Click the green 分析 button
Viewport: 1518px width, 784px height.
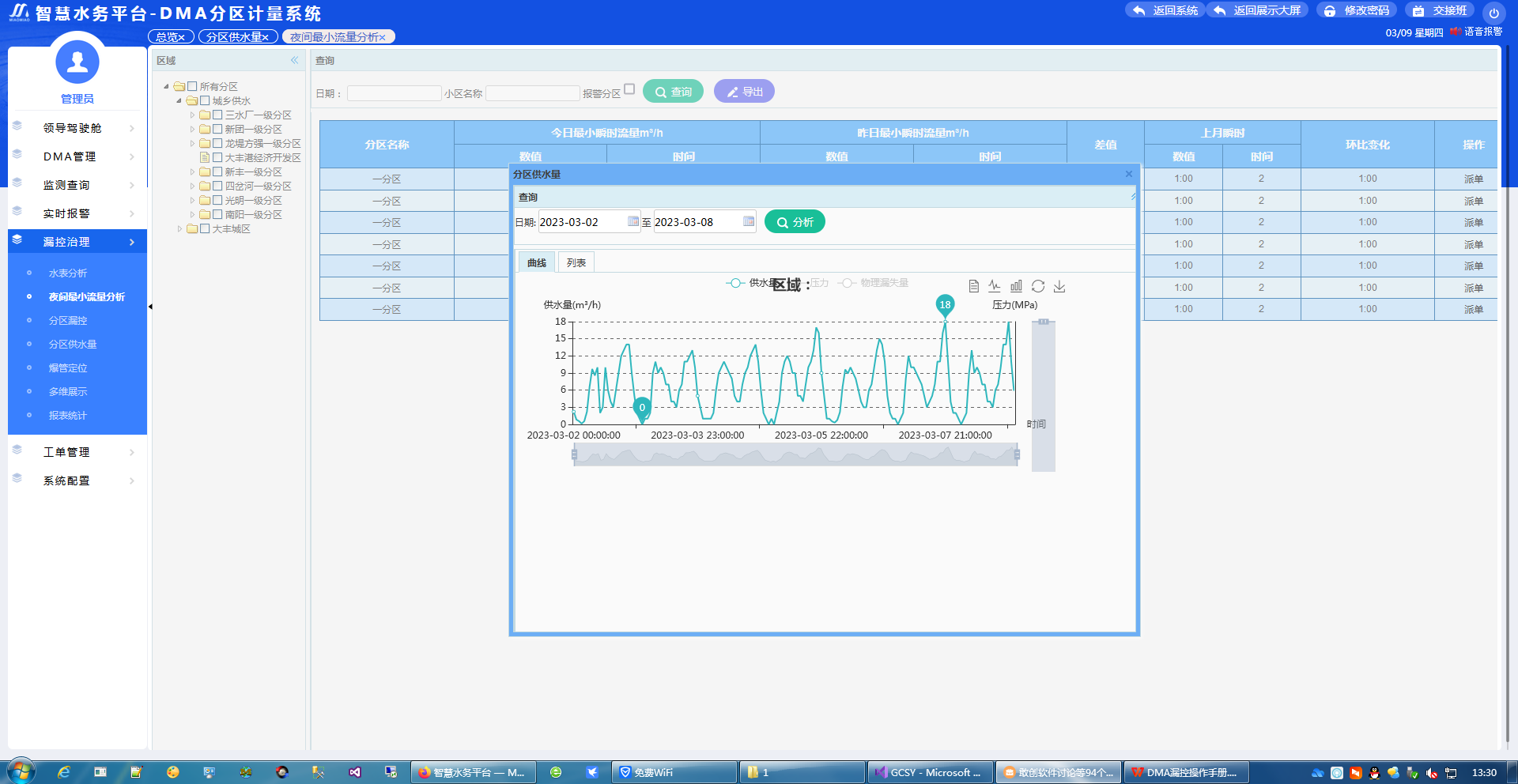tap(795, 222)
